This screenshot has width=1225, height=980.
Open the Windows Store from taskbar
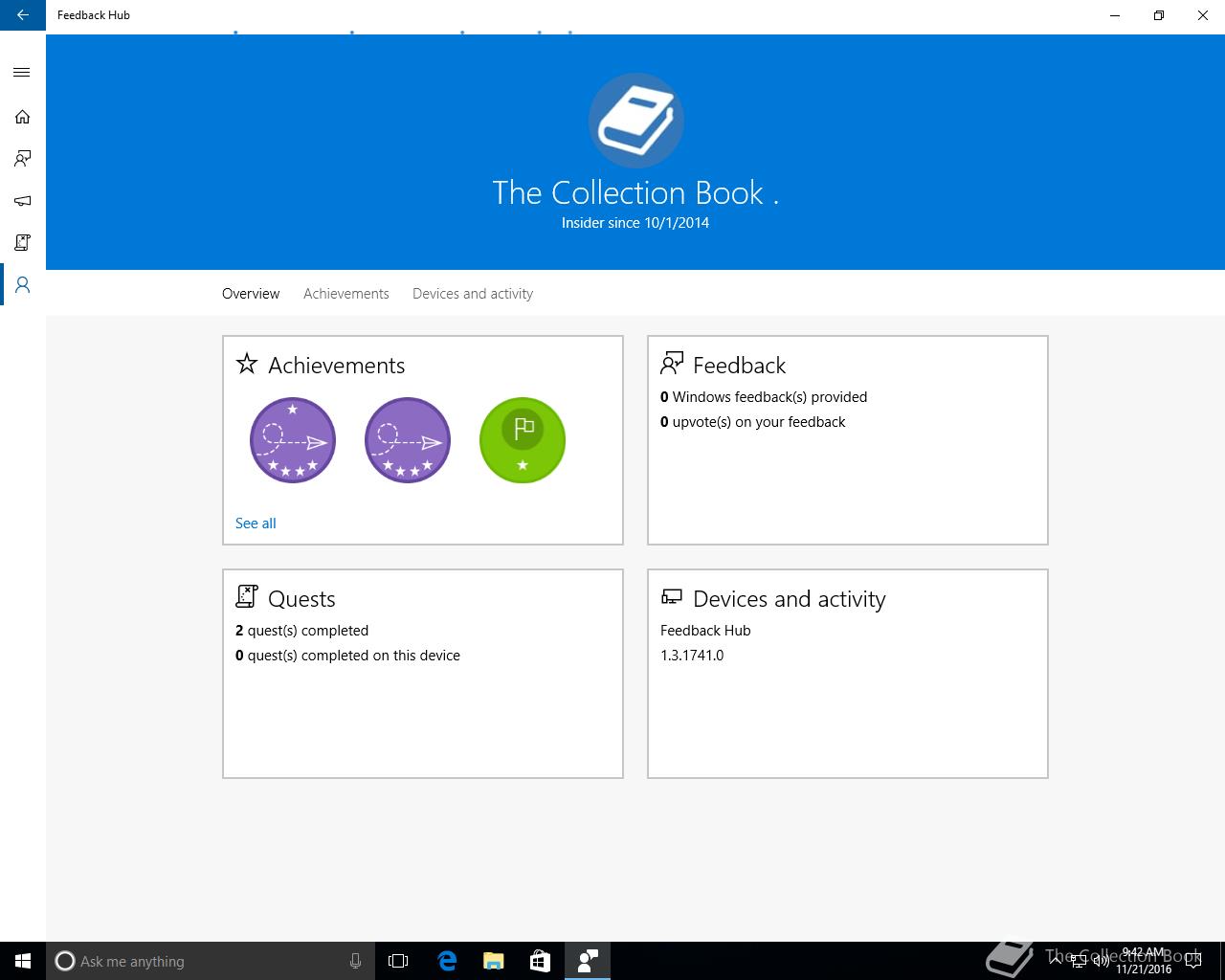tap(540, 961)
